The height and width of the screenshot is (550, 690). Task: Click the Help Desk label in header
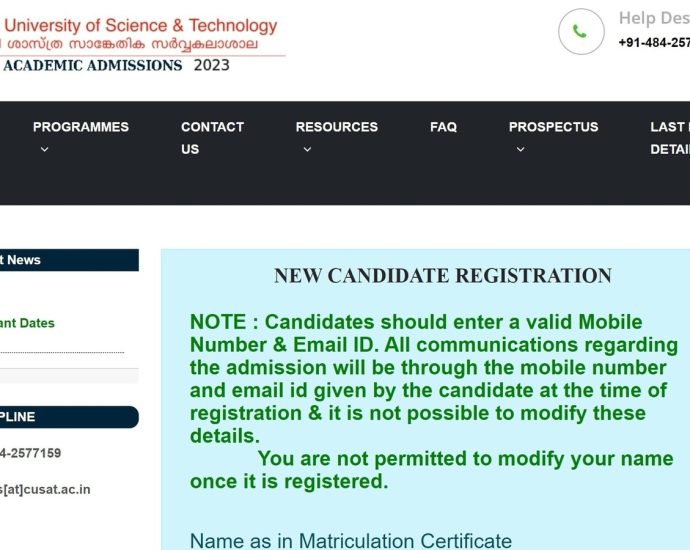tap(653, 18)
